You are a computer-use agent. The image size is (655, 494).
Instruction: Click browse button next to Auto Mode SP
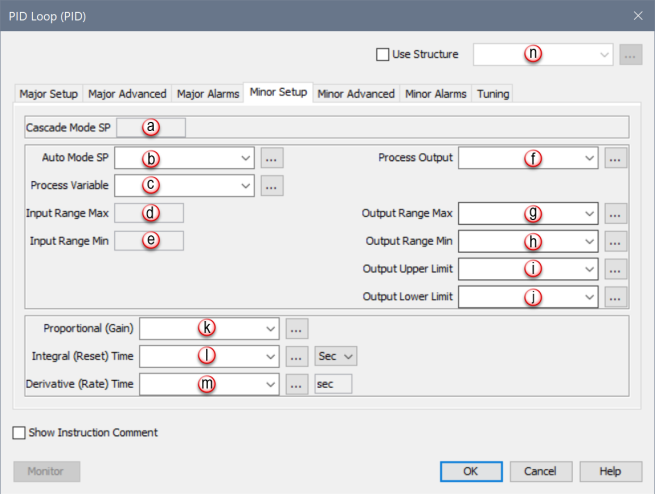coord(273,158)
